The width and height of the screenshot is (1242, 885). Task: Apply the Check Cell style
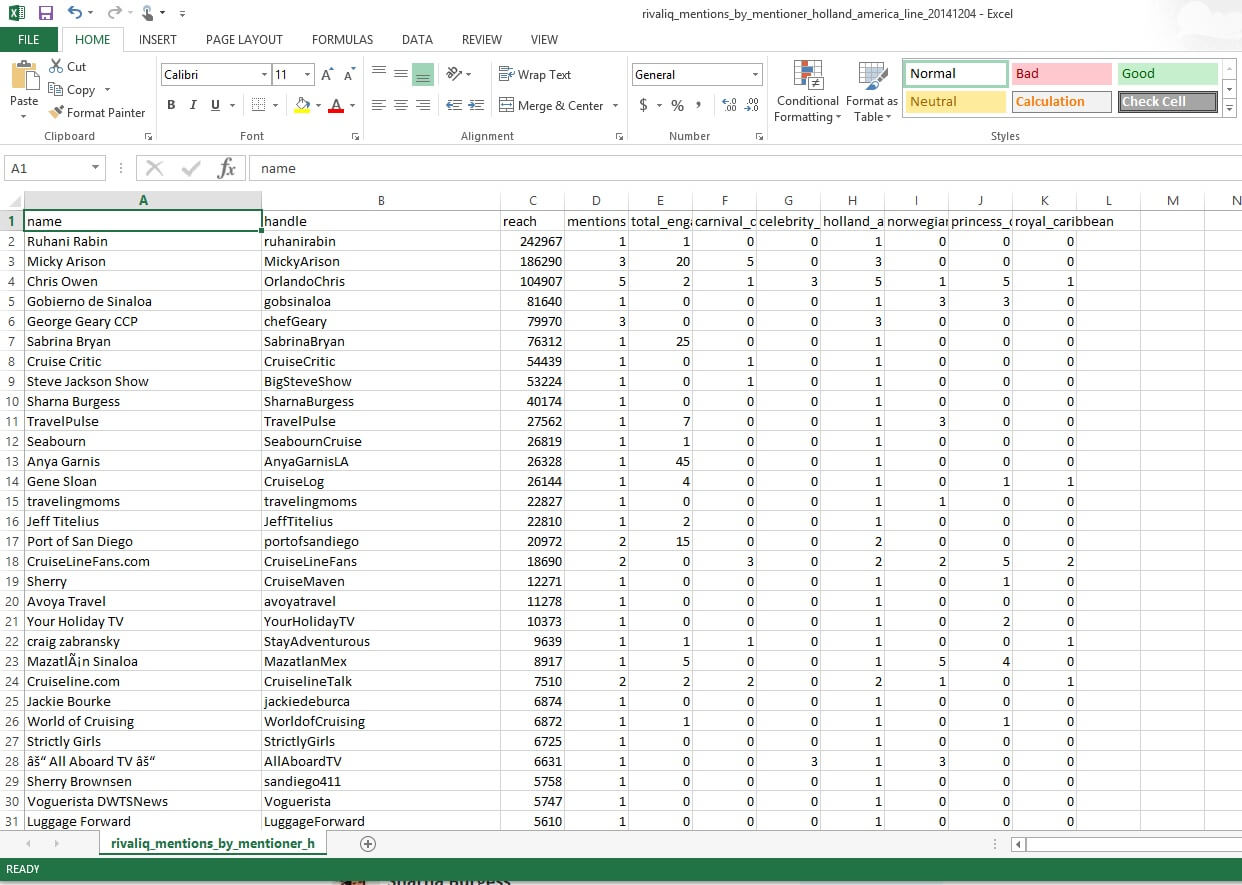[1167, 102]
